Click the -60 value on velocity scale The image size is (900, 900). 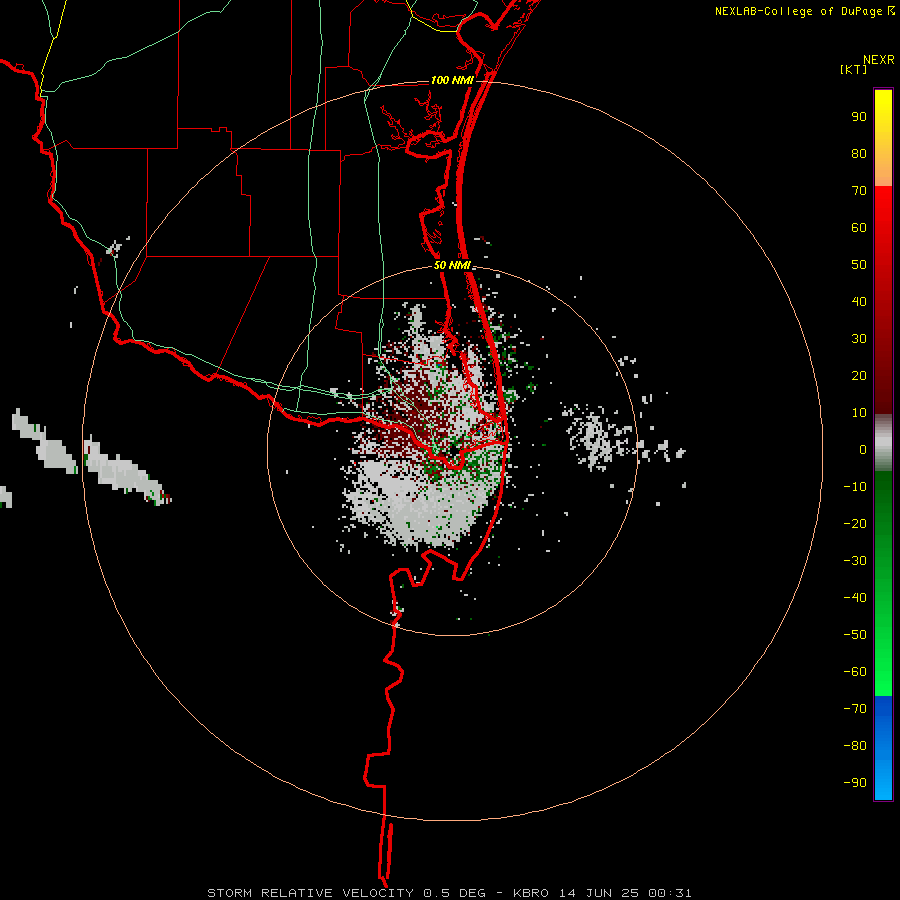[855, 672]
